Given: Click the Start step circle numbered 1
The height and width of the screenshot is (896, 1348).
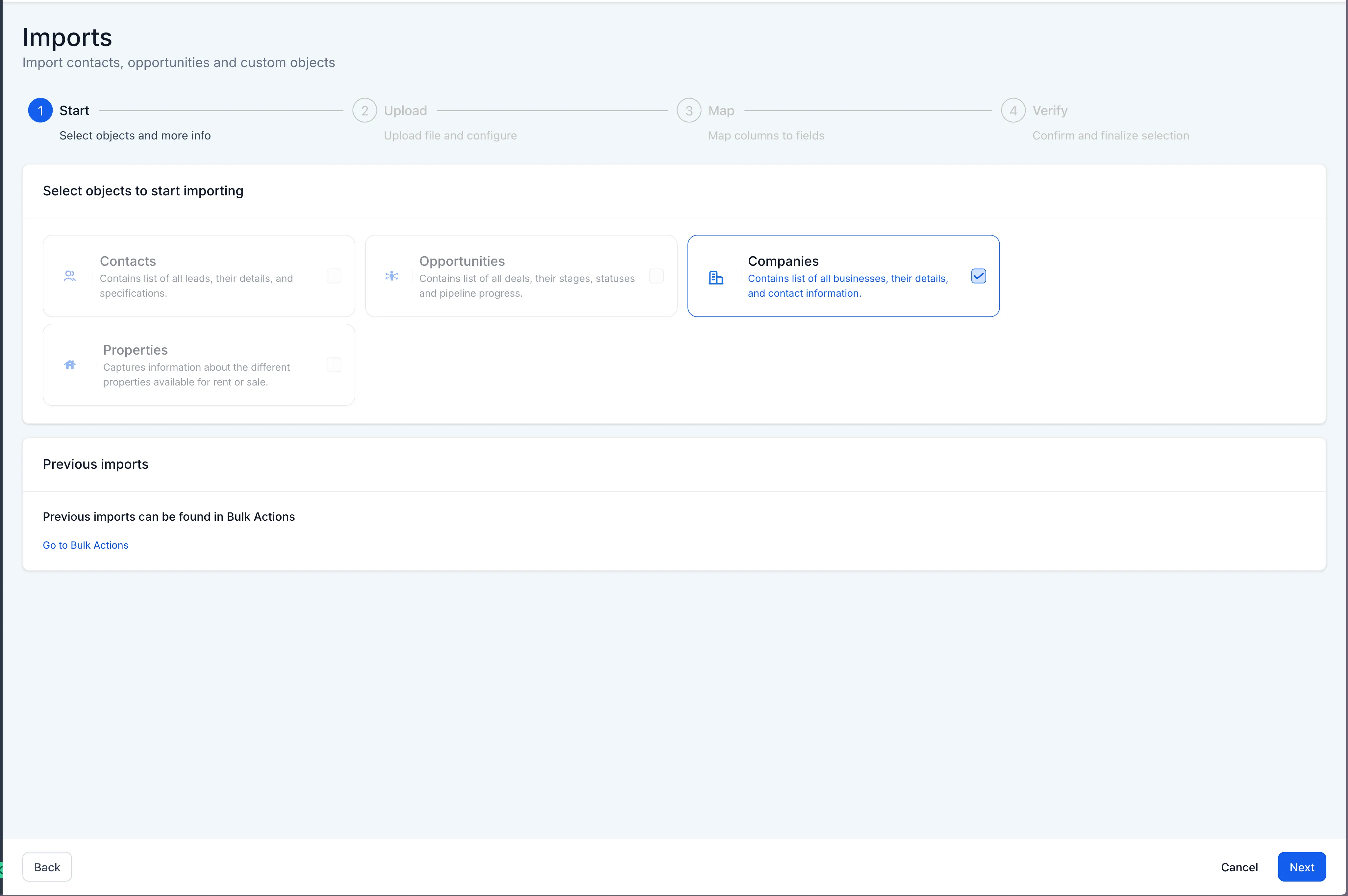Looking at the screenshot, I should click(40, 110).
